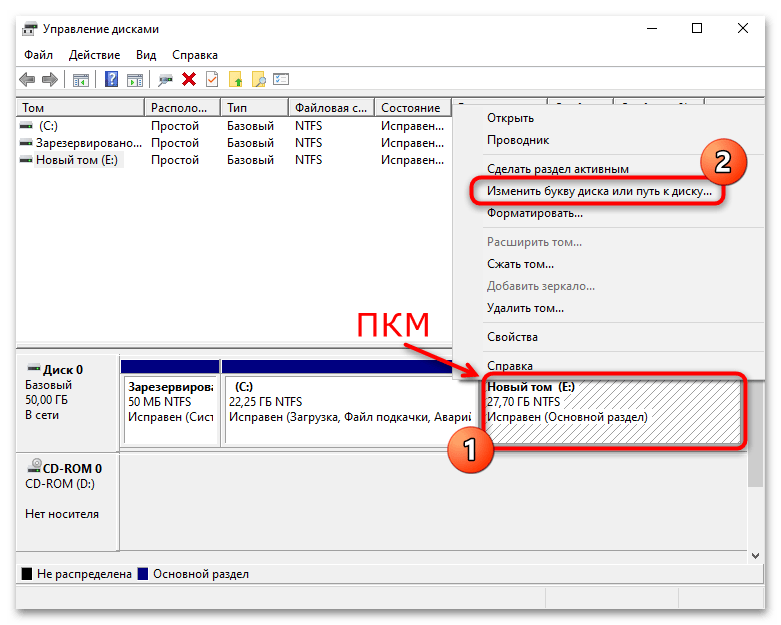Open the blue Help toolbar icon
Viewport: 781px width, 625px height.
click(112, 79)
